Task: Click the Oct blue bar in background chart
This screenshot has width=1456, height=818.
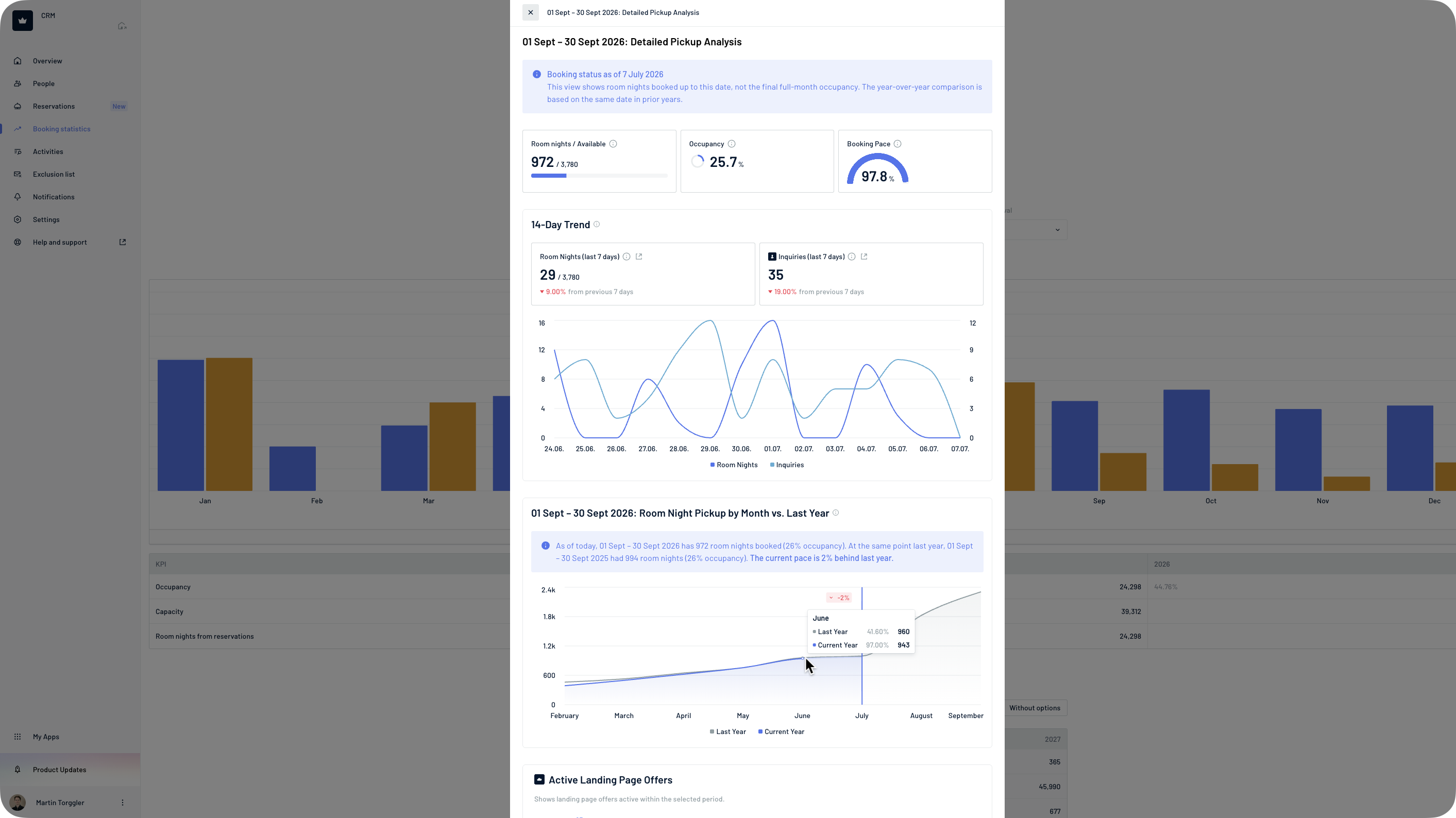Action: (x=1187, y=440)
